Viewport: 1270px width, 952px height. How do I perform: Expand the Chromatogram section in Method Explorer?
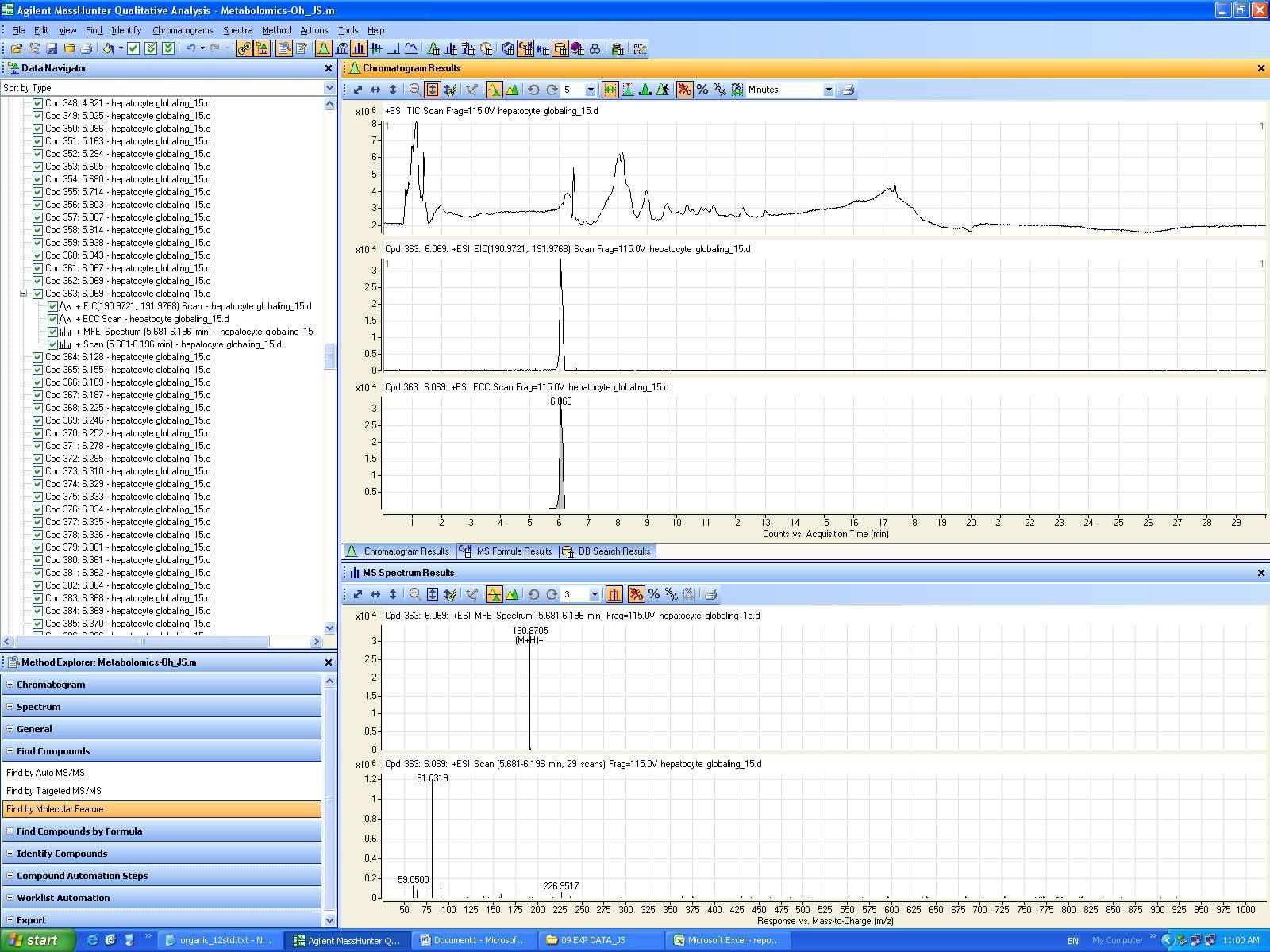10,685
